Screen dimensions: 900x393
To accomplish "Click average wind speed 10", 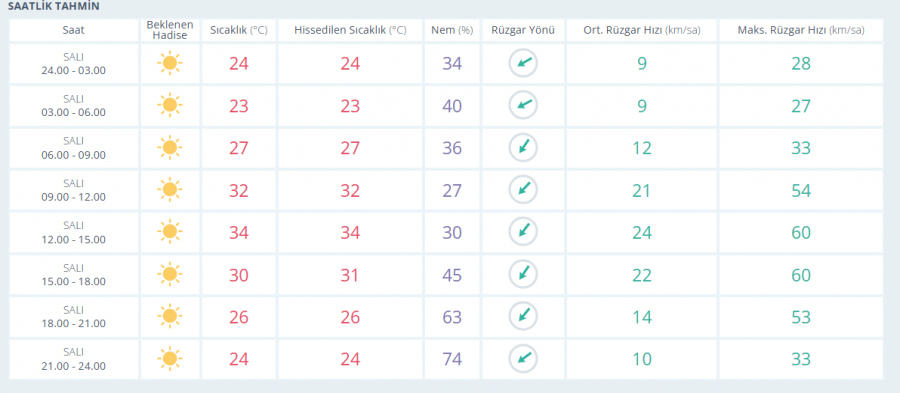I will click(641, 359).
